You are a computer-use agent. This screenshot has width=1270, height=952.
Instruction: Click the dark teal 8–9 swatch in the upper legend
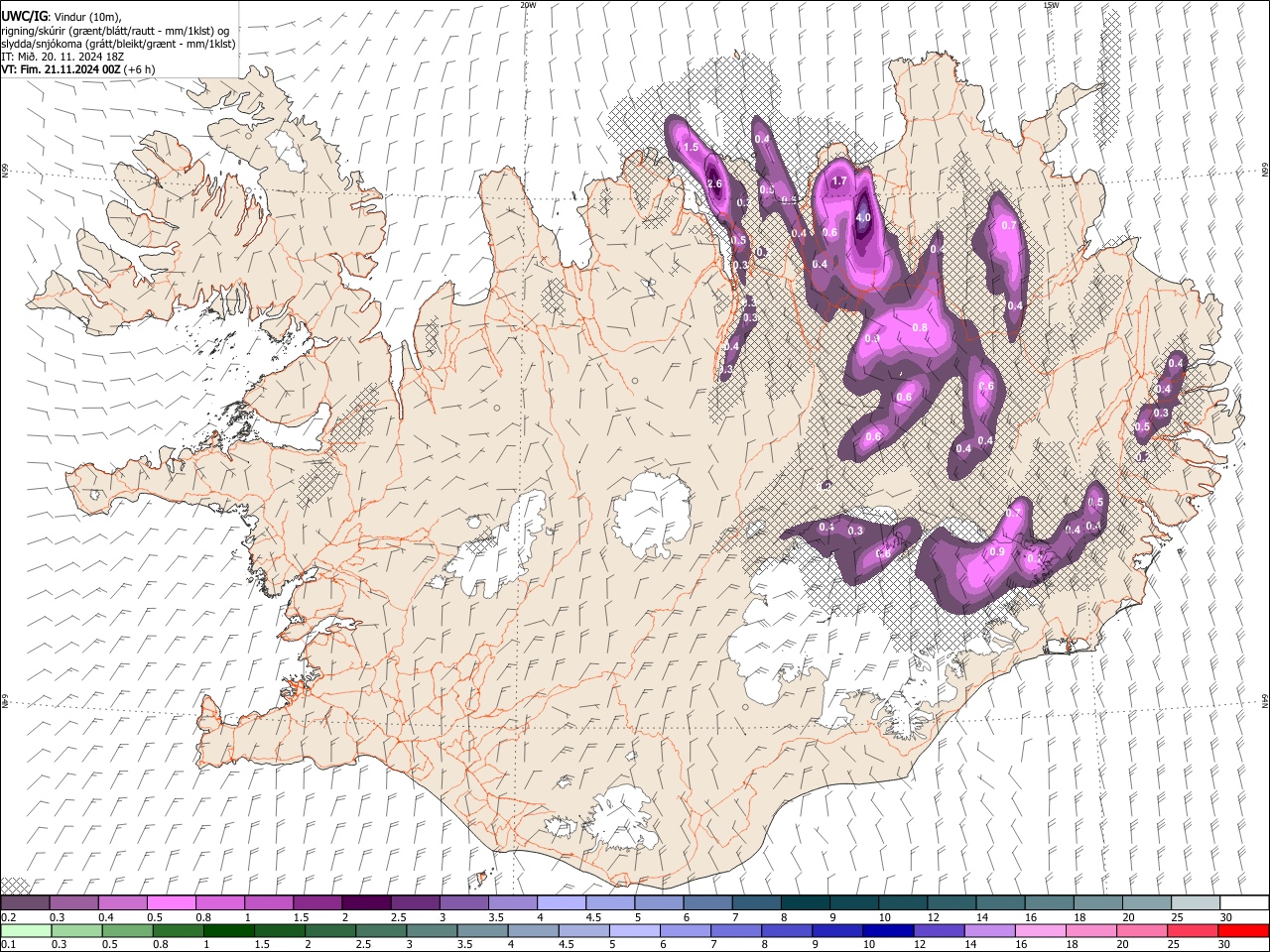tap(805, 902)
